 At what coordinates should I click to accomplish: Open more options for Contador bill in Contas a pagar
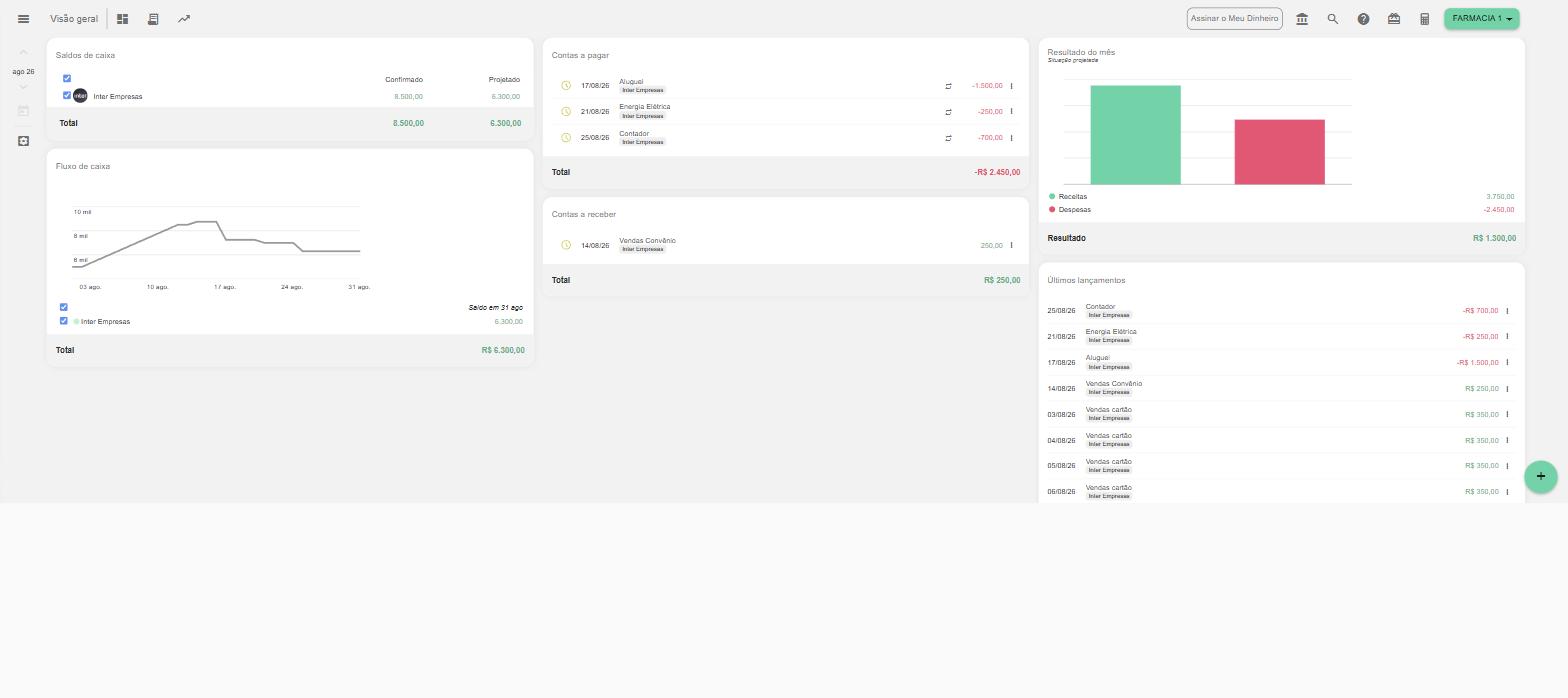[1012, 138]
